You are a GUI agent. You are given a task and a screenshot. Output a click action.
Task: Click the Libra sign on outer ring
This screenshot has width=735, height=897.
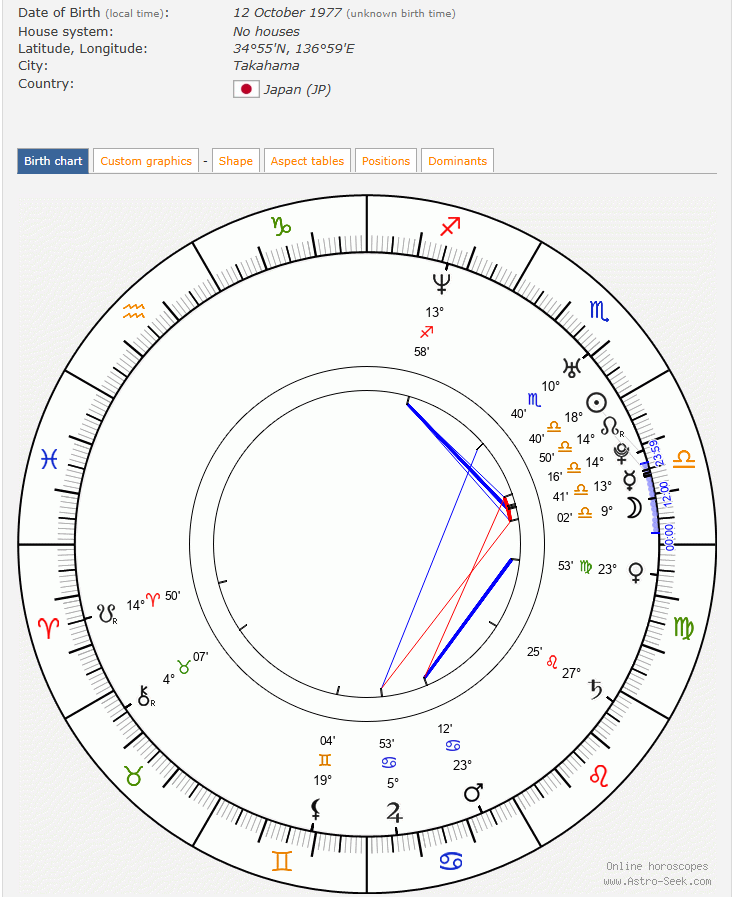coord(684,459)
